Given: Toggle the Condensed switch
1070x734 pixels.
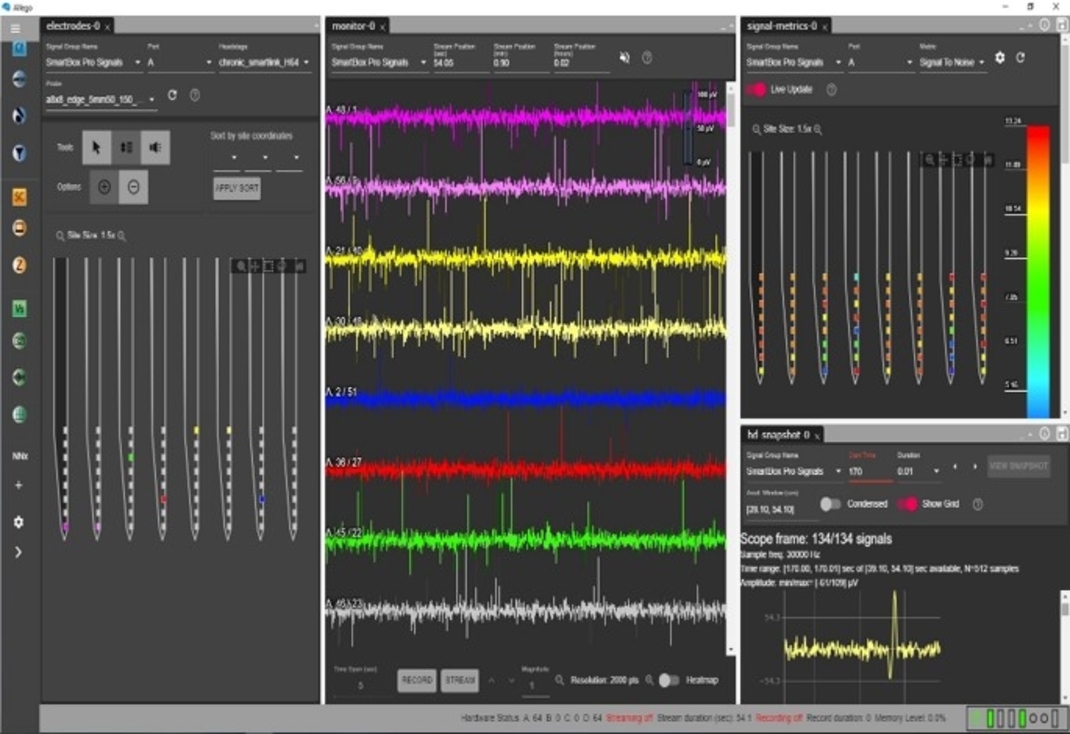Looking at the screenshot, I should (x=830, y=504).
